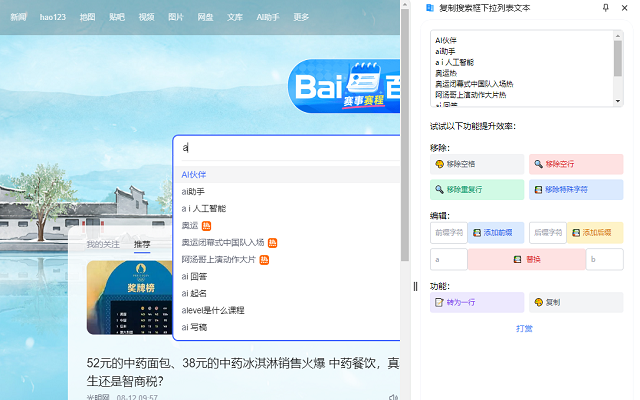The width and height of the screenshot is (640, 400).
Task: Select the 阿汤哥上演动作大片 suggestion
Action: 287,260
